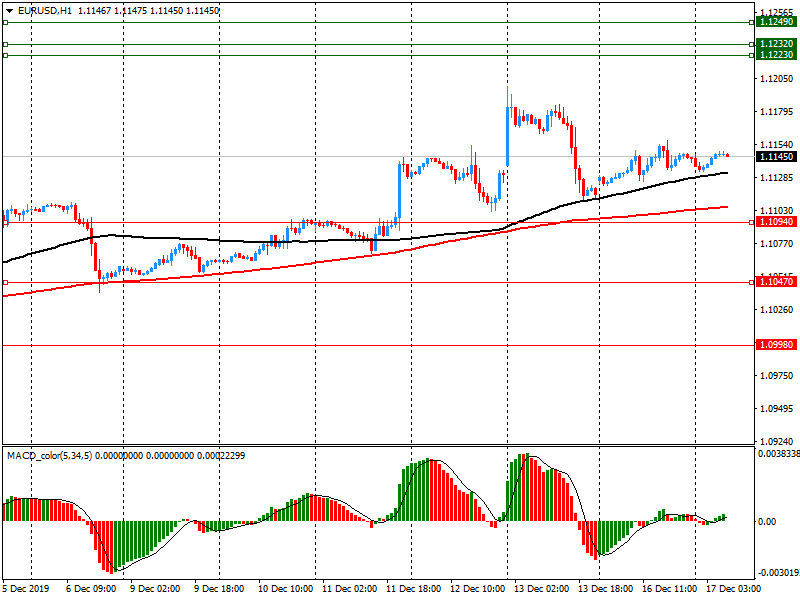Click the 13 Dec 18:00 time label
800x600 pixels.
pyautogui.click(x=606, y=589)
